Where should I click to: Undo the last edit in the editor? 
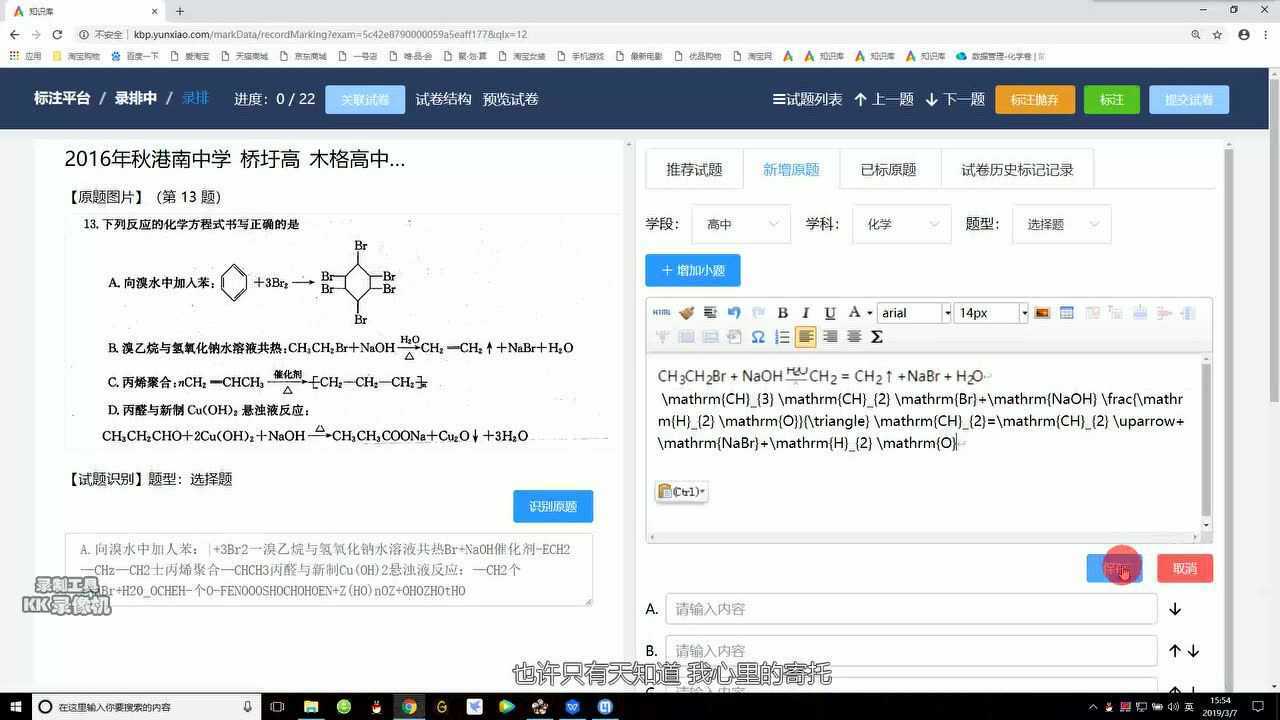733,312
